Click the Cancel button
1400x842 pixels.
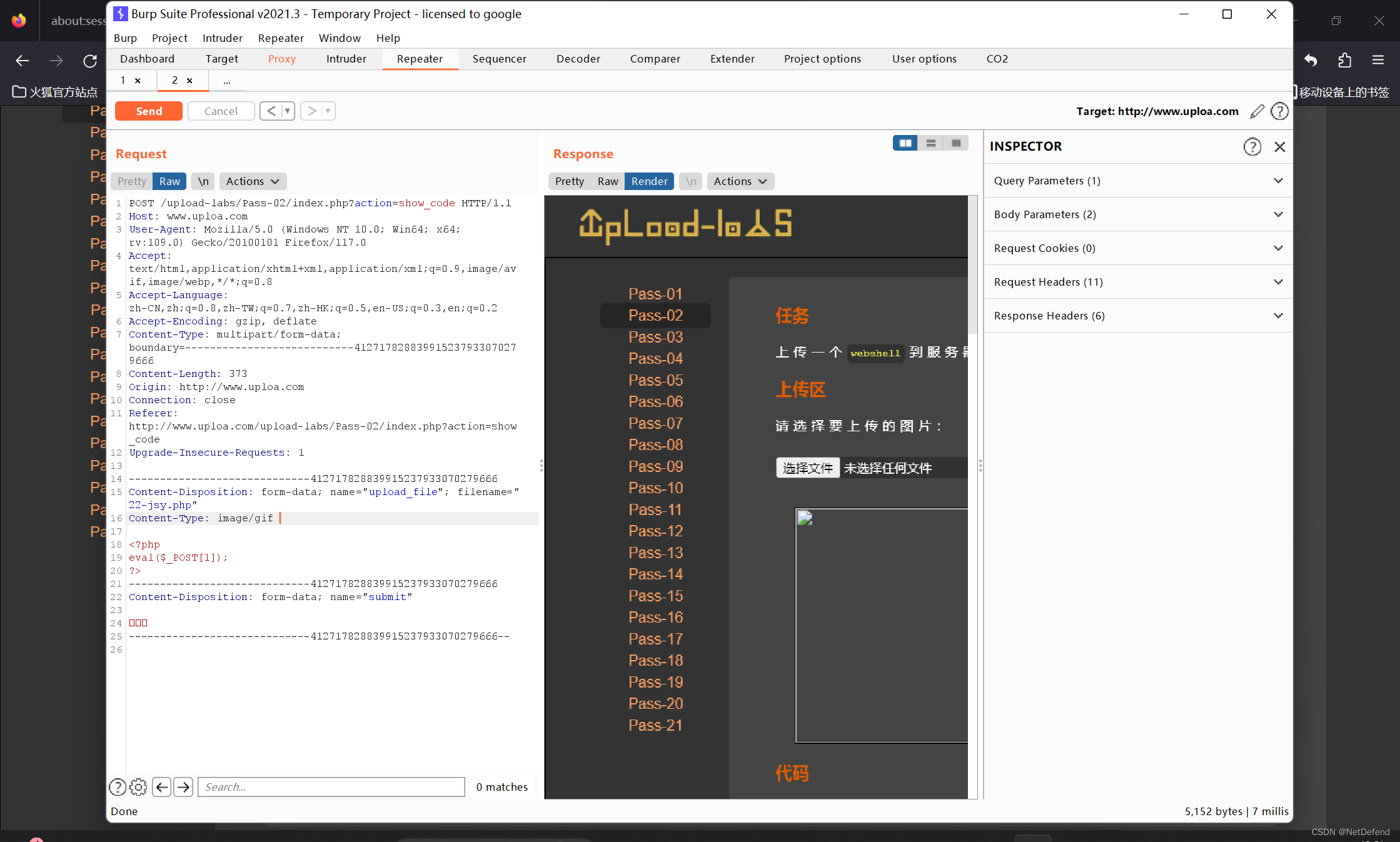click(x=221, y=111)
